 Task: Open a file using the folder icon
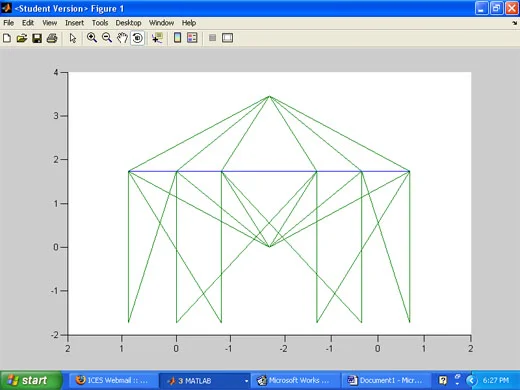pyautogui.click(x=22, y=38)
